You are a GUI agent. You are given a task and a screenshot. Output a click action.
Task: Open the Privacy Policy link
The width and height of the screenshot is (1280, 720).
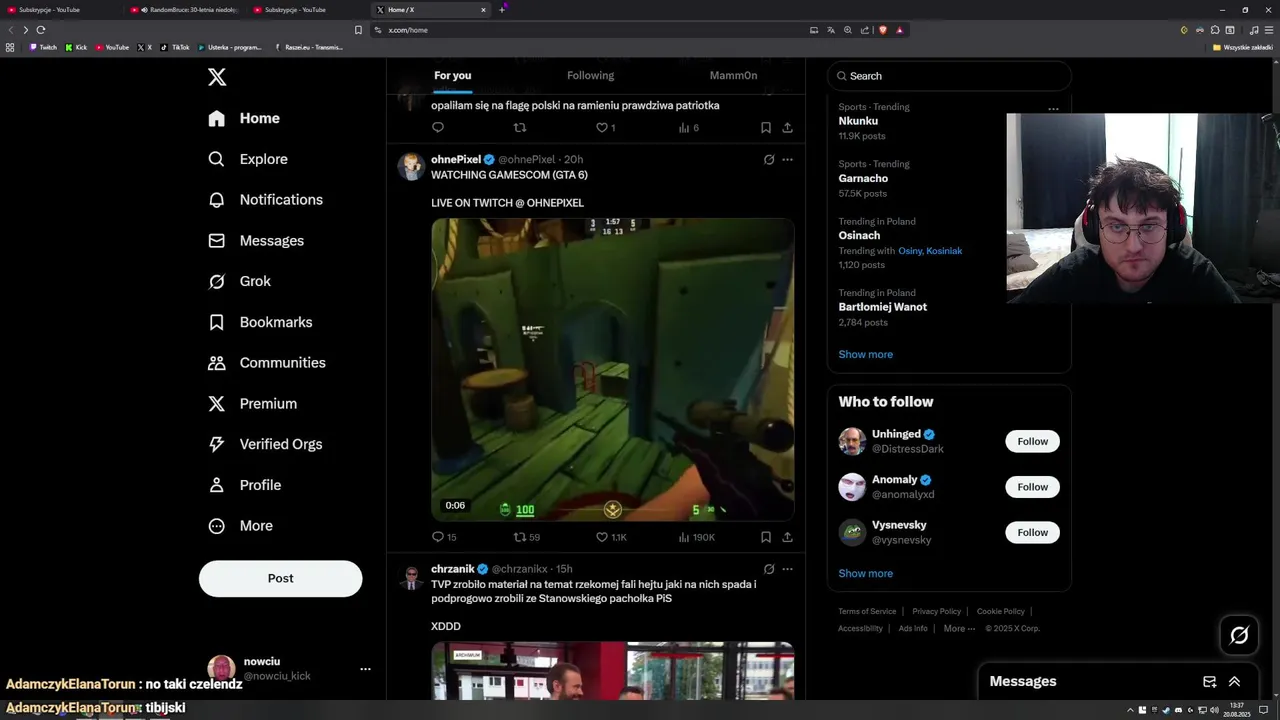936,611
